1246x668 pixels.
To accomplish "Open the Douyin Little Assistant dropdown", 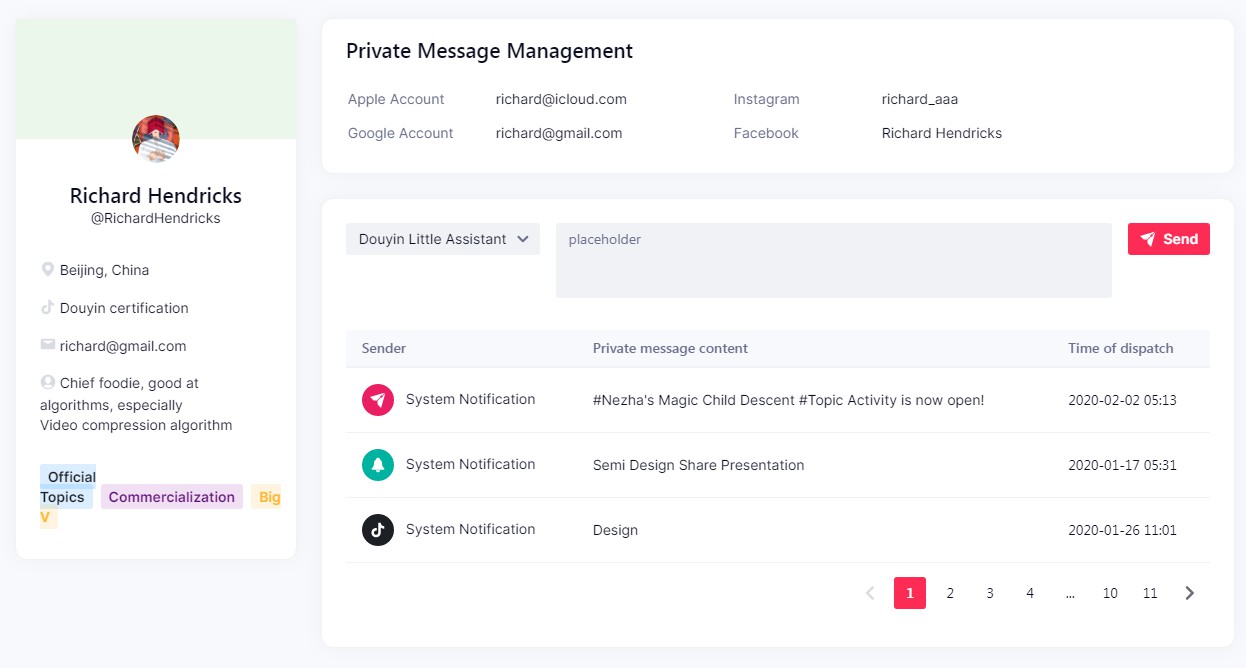I will pyautogui.click(x=443, y=239).
